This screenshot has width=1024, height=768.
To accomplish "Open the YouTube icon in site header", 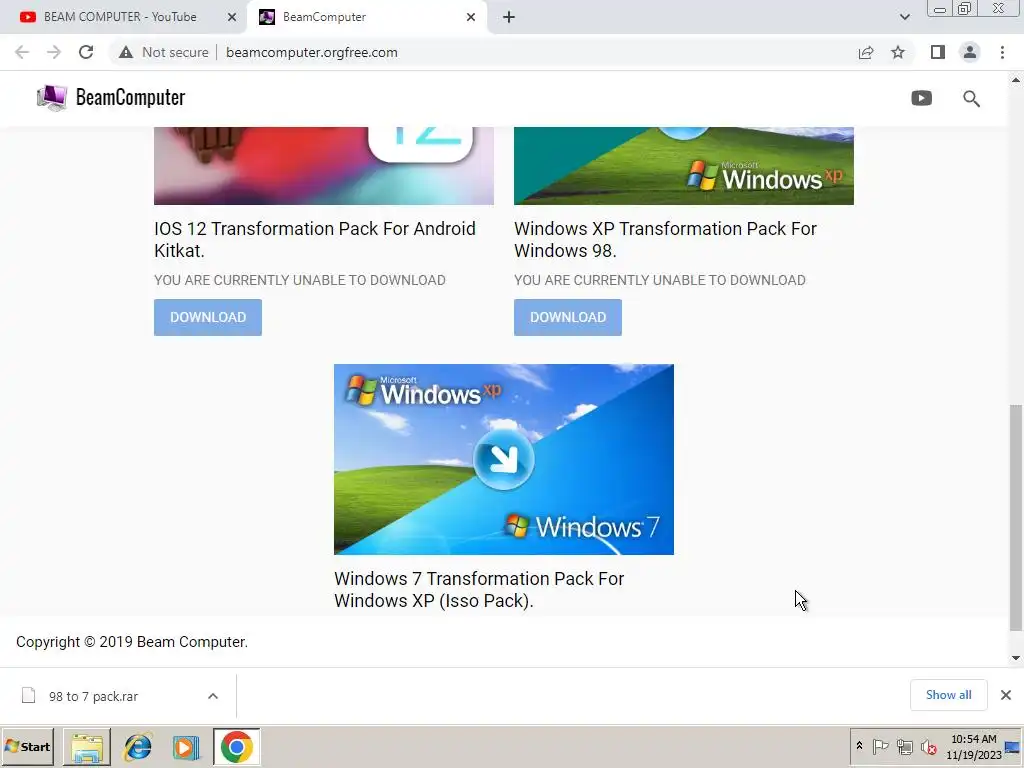I will click(921, 98).
